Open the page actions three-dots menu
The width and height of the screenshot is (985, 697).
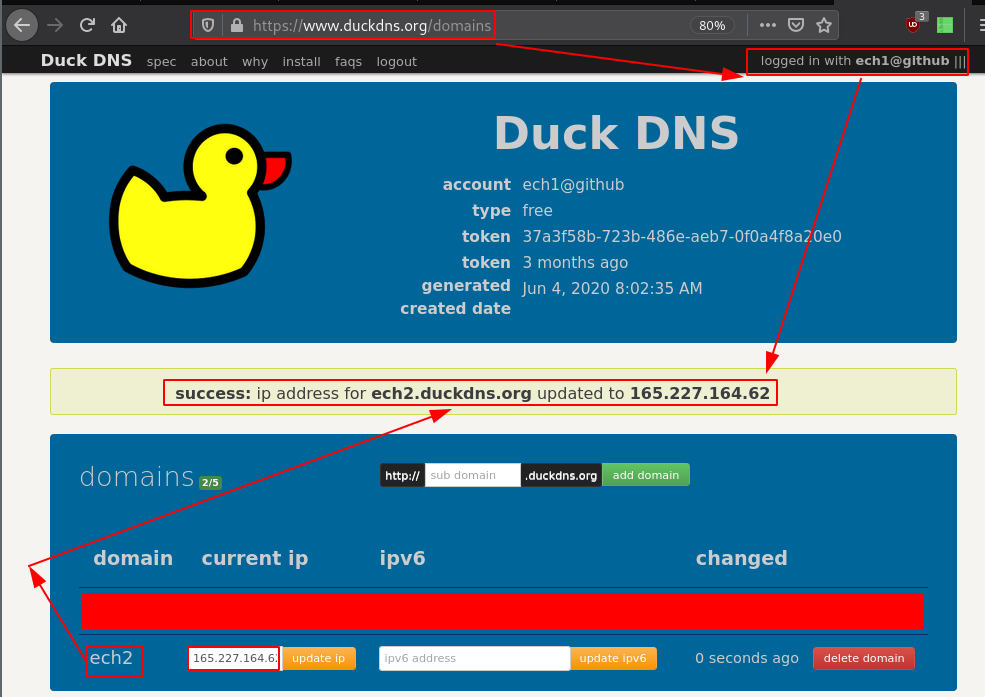click(x=768, y=25)
